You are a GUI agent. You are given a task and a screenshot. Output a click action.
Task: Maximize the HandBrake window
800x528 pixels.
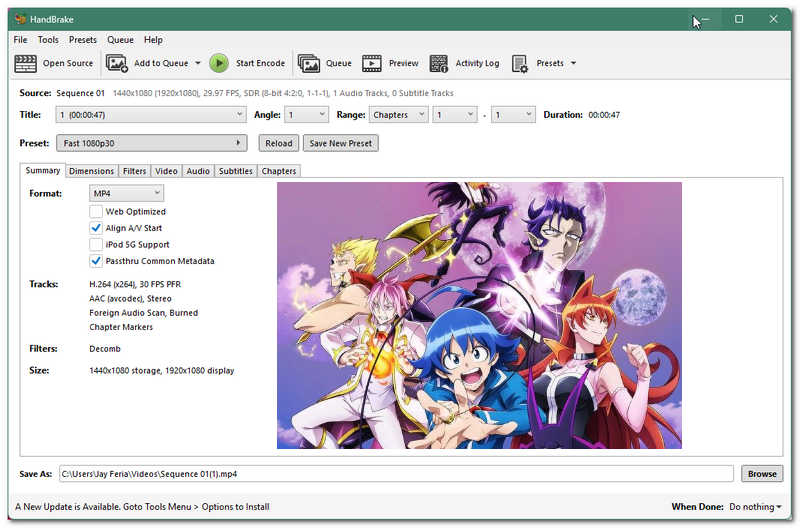739,19
